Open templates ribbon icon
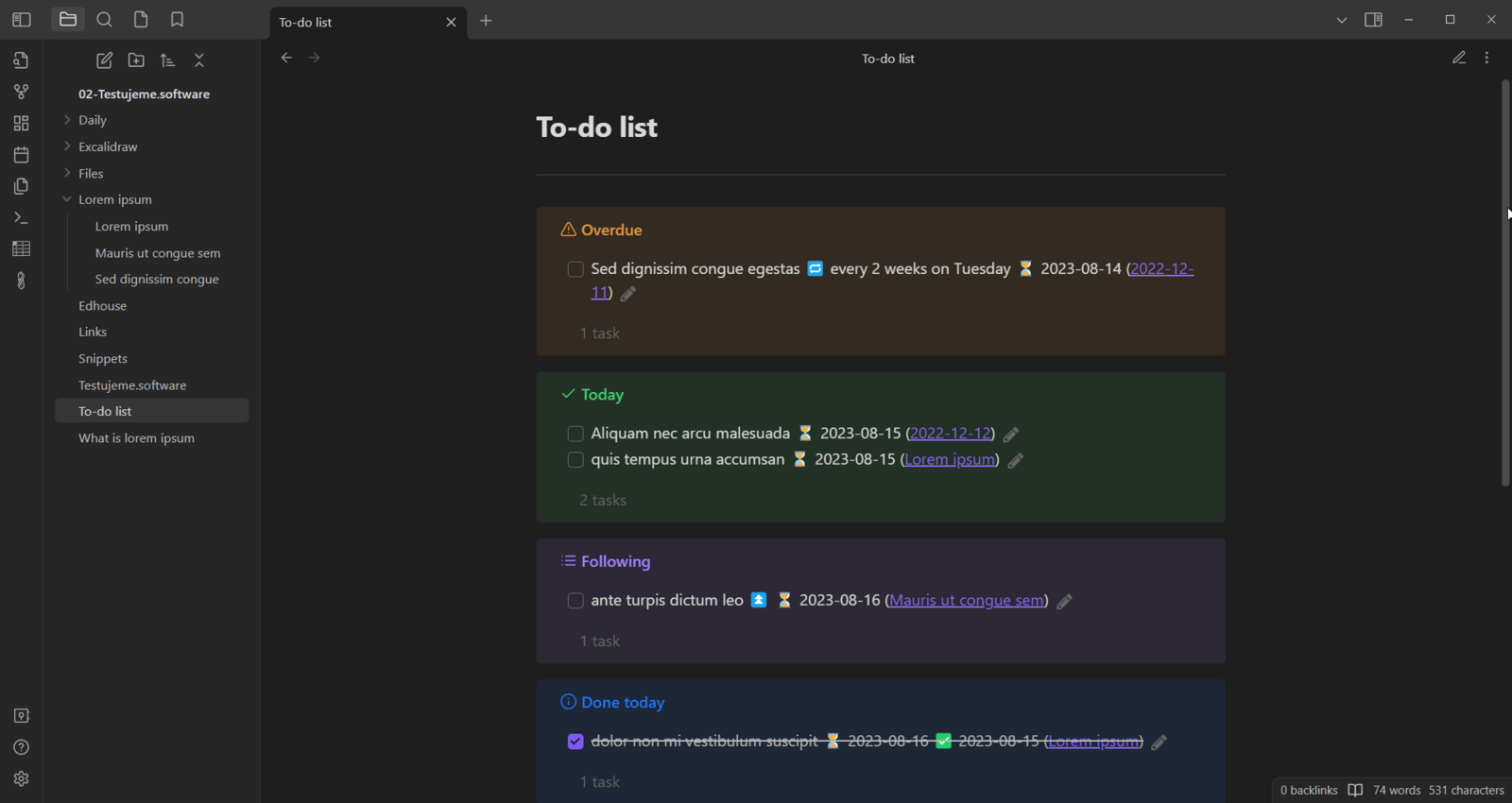Screen dimensions: 1512x803 coord(21,186)
